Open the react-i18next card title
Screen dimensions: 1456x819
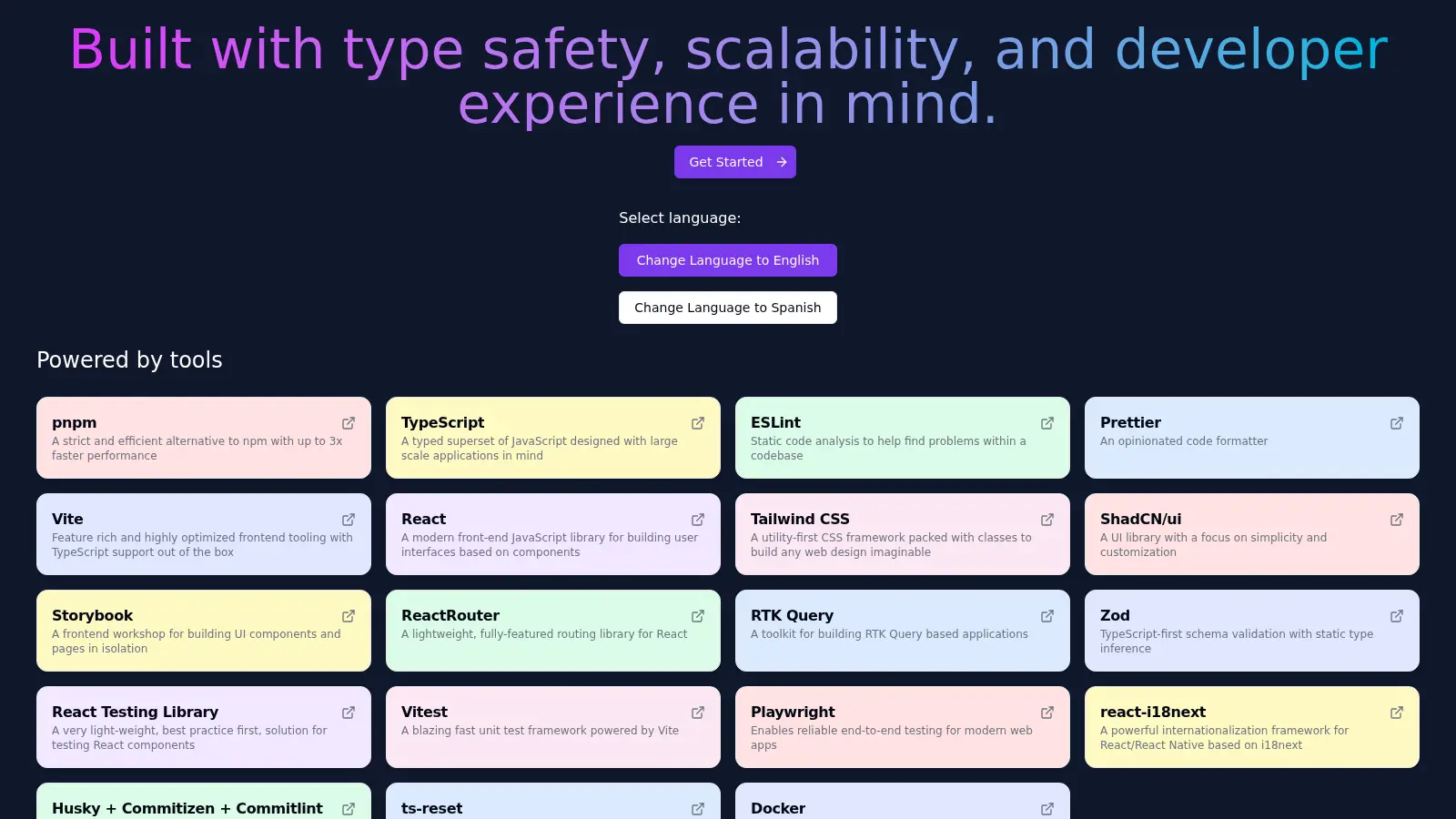coord(1153,712)
